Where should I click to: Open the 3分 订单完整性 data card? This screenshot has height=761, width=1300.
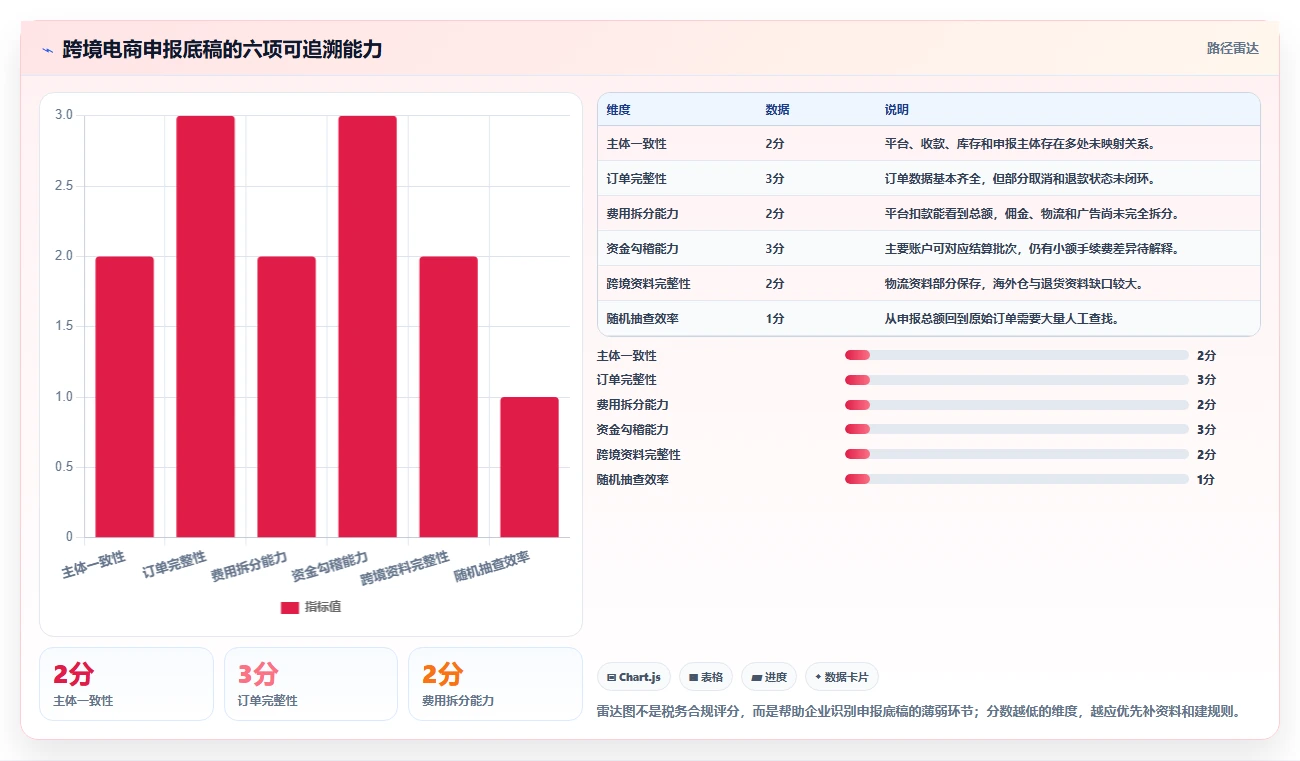pos(311,684)
